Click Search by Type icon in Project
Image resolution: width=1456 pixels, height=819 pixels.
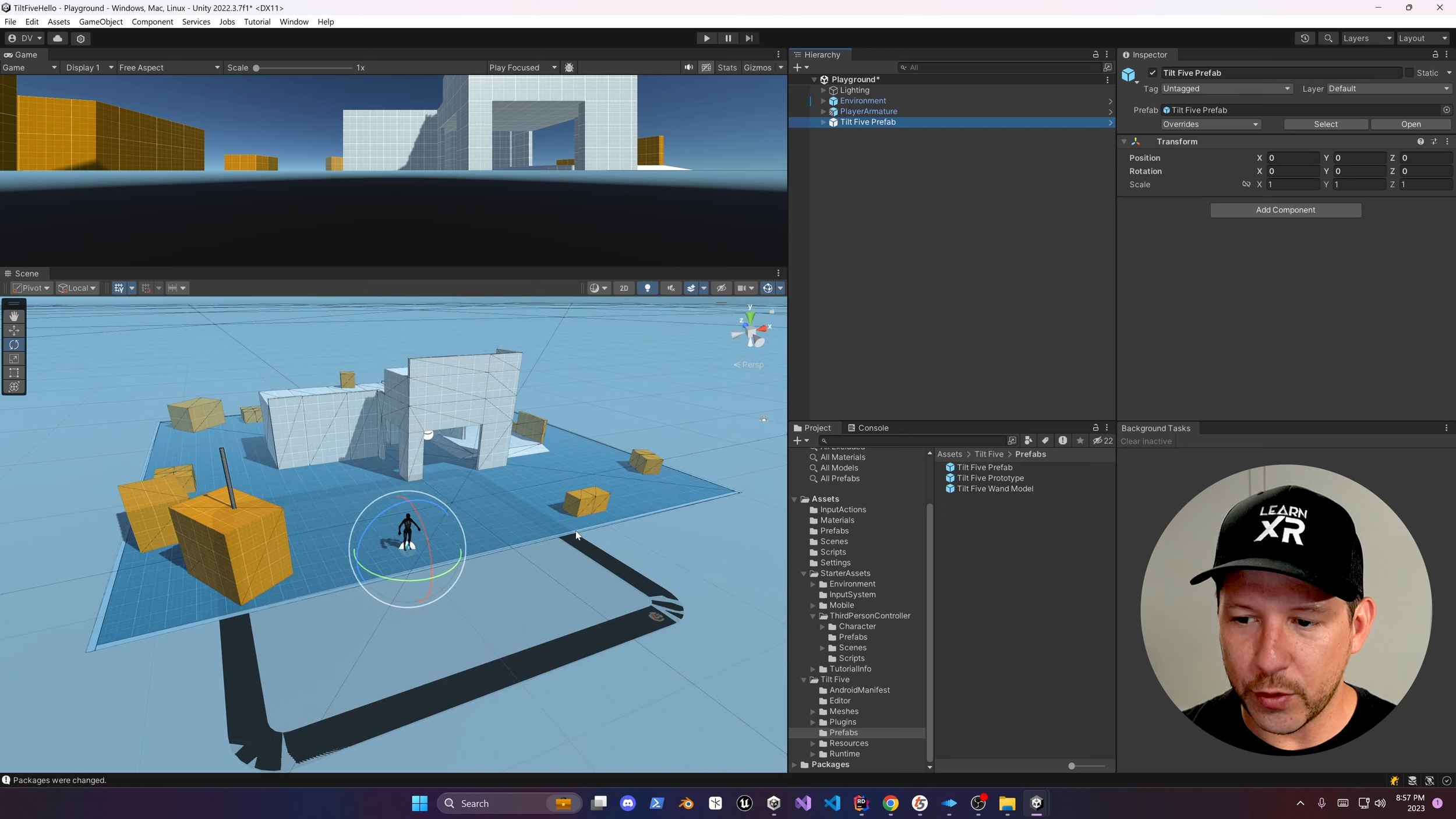pos(1028,440)
